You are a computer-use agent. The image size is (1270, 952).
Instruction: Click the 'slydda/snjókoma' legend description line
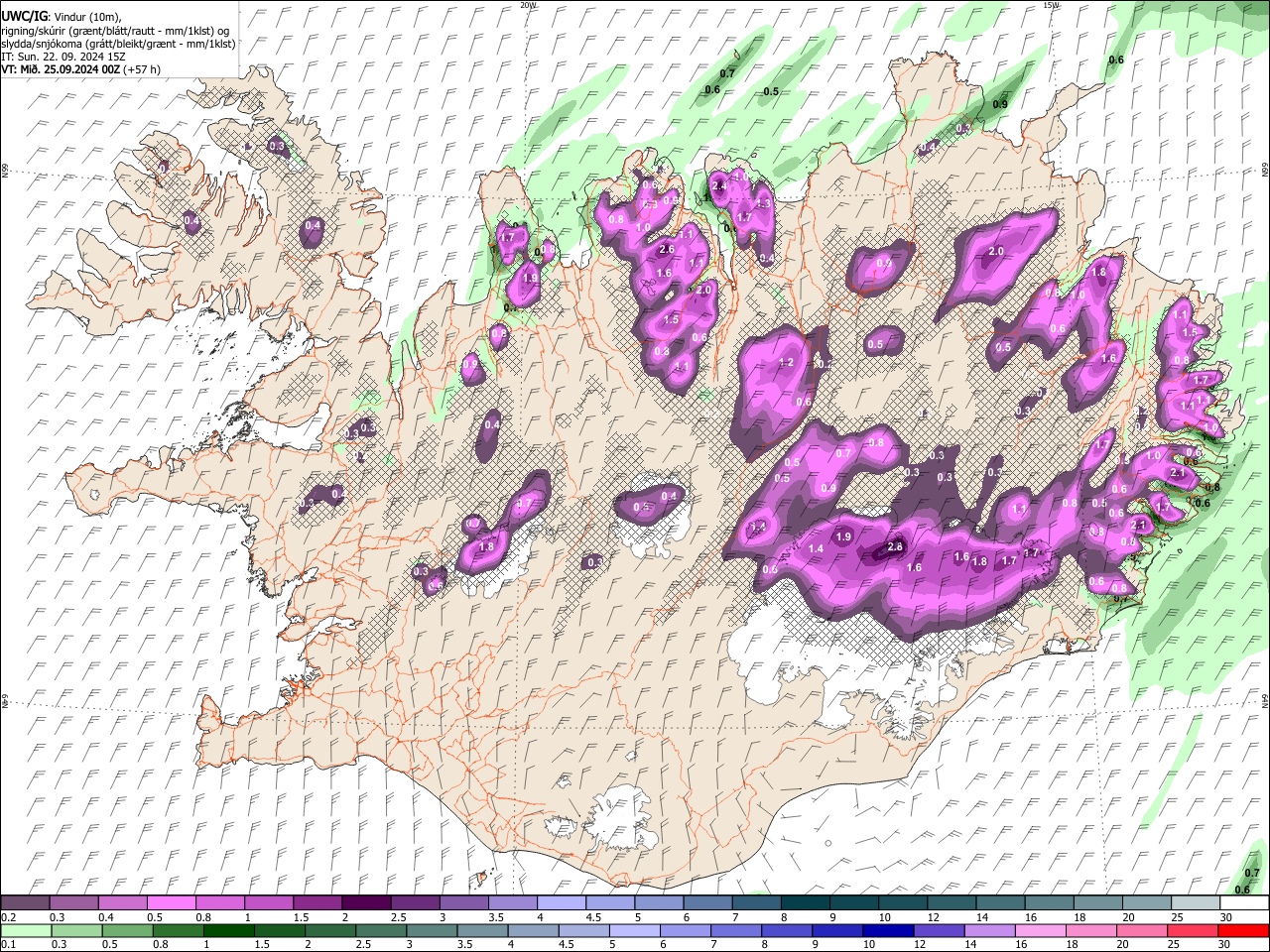[x=118, y=44]
